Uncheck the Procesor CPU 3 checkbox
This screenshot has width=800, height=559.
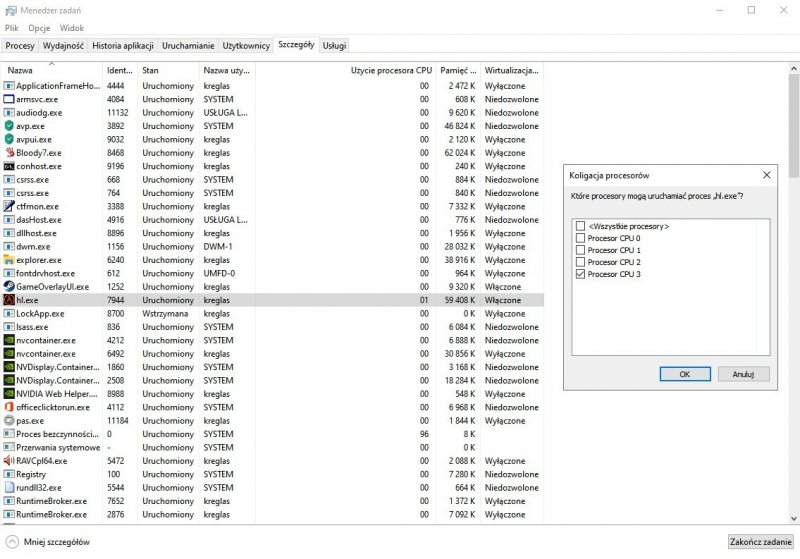point(580,274)
